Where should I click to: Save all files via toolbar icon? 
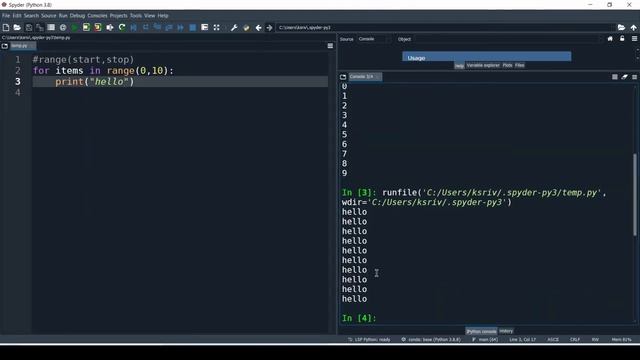click(40, 27)
